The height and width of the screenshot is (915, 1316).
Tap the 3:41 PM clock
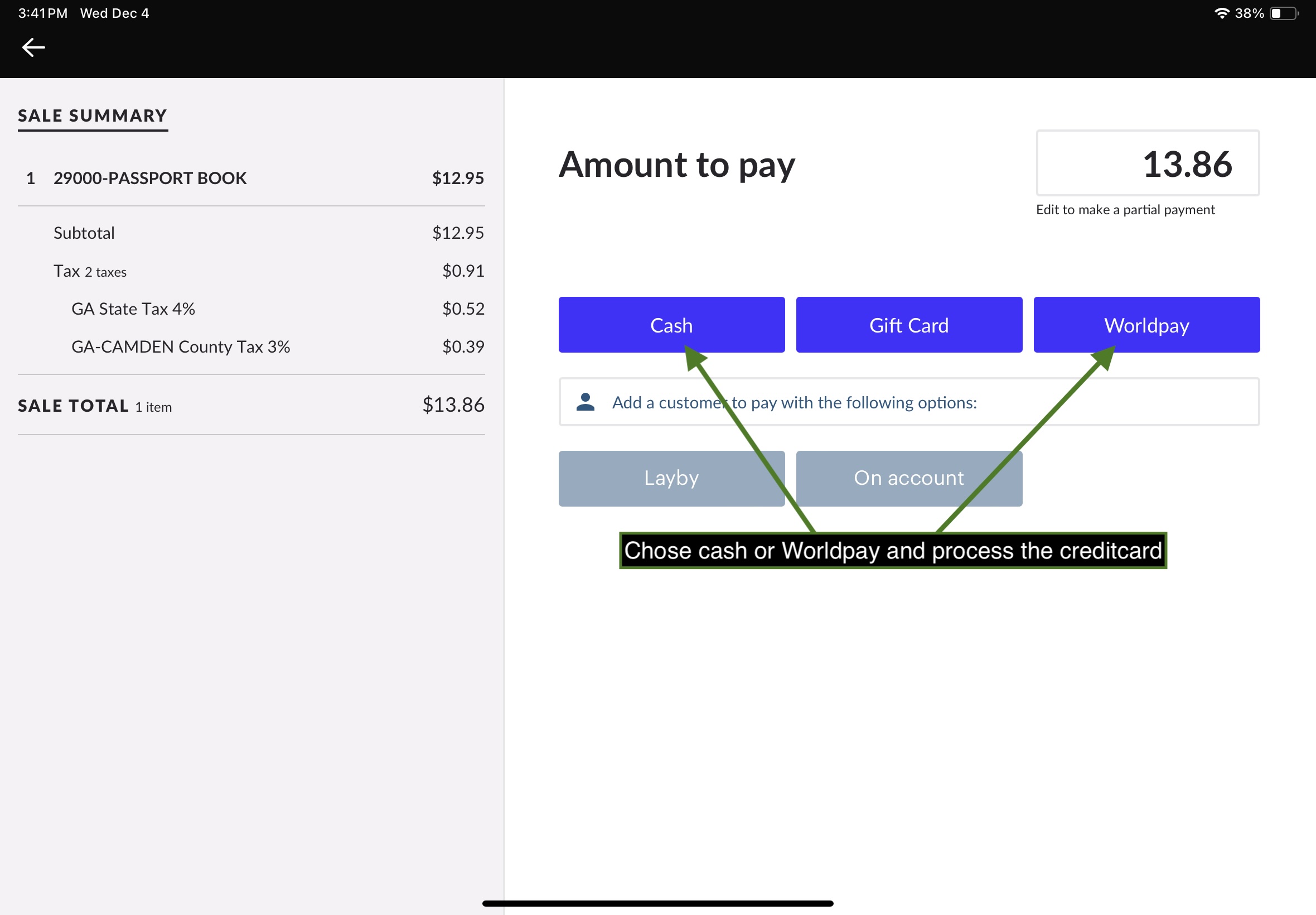tap(43, 13)
